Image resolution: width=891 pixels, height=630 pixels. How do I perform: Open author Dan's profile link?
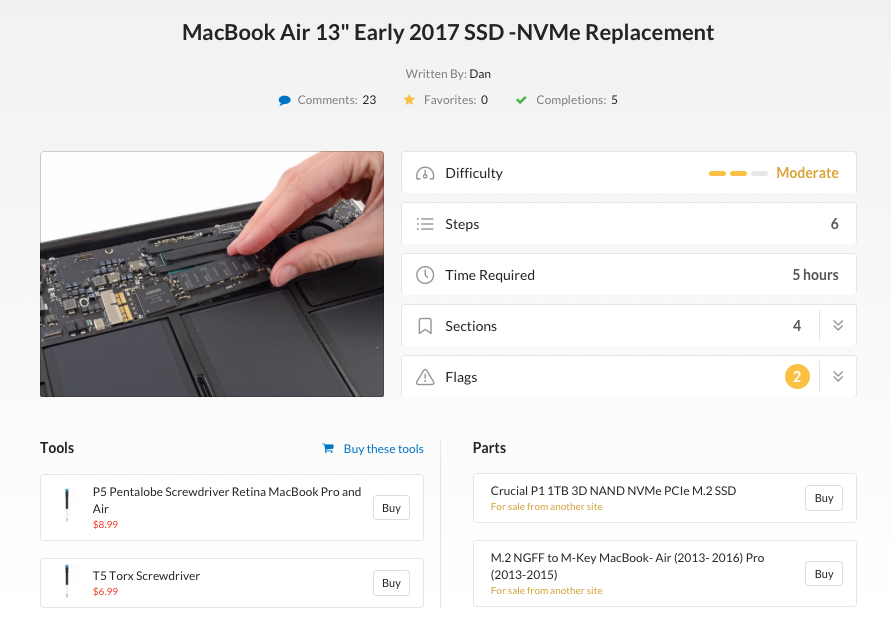480,74
